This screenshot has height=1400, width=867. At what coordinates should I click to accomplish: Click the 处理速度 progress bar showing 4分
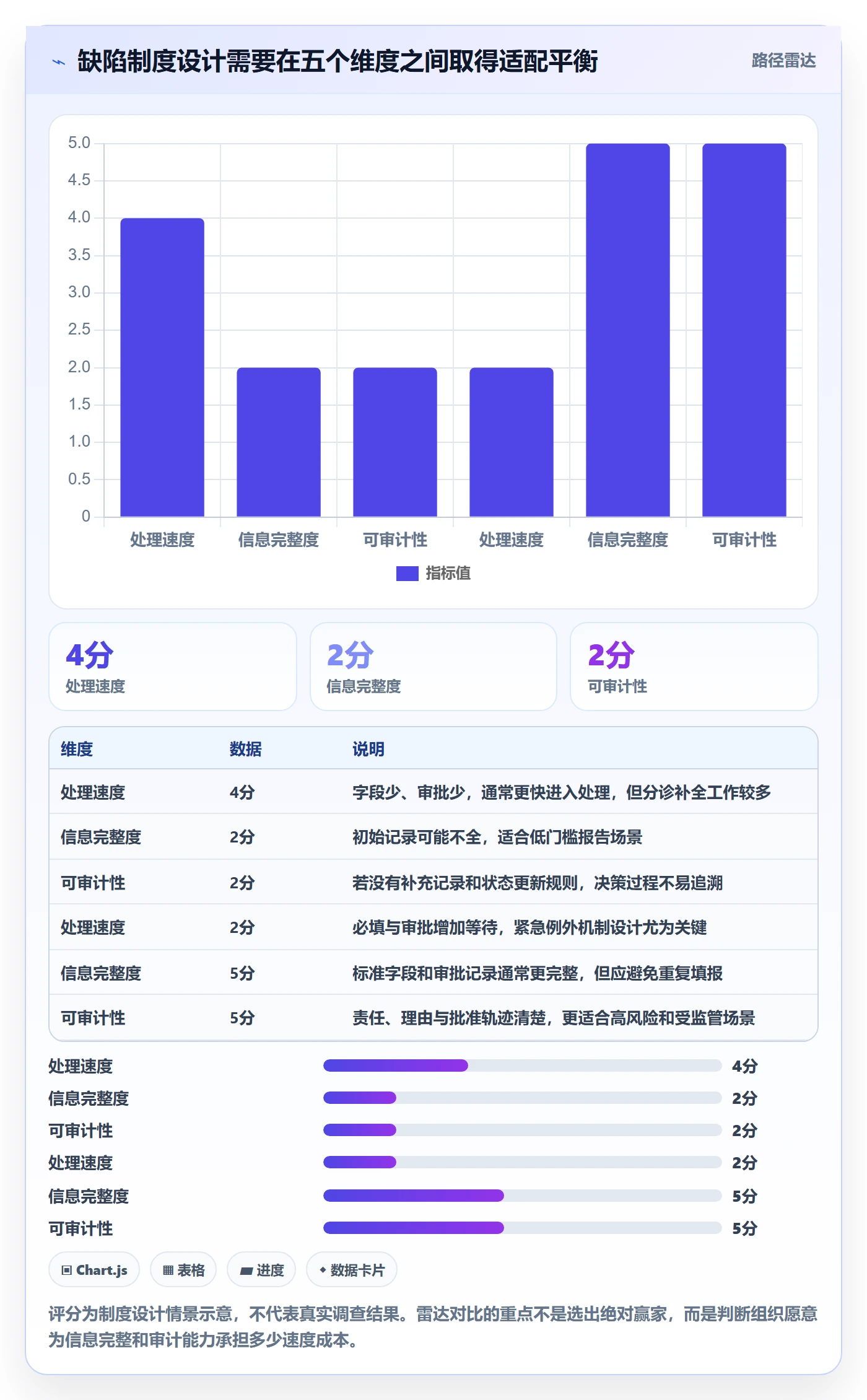pos(522,1065)
